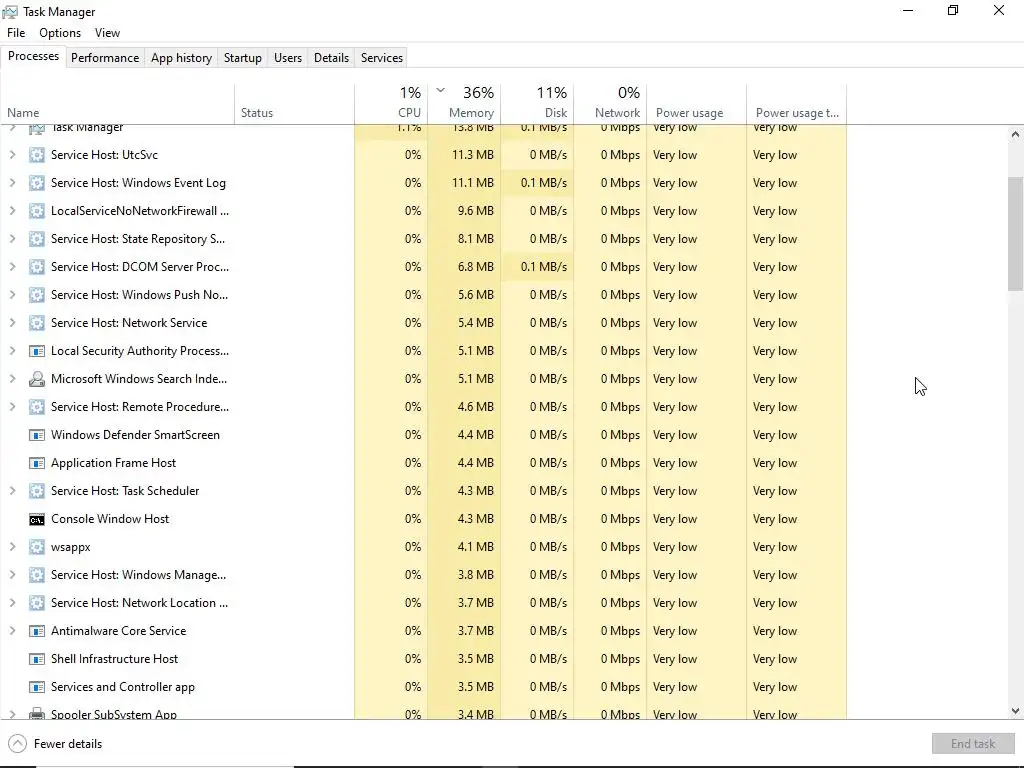Screen dimensions: 1024x768
Task: Click the Remote Procedure Call service icon
Action: click(x=37, y=407)
